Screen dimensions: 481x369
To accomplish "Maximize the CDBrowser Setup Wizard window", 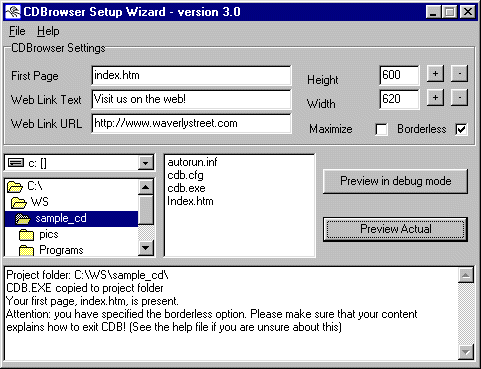I will pyautogui.click(x=449, y=12).
